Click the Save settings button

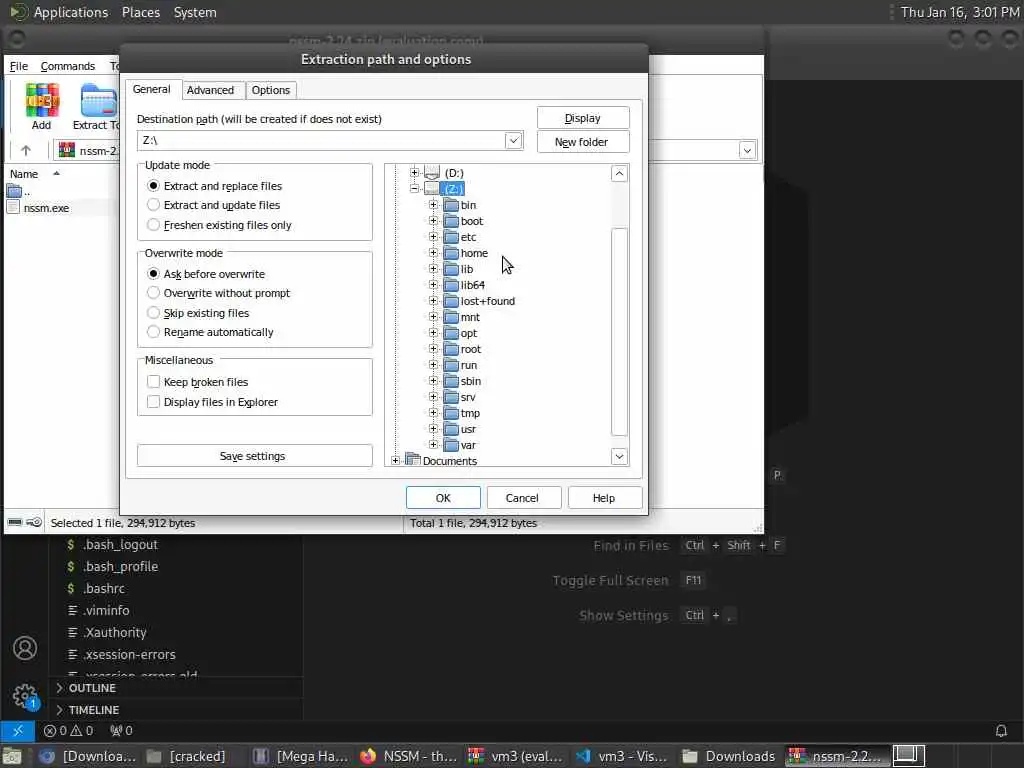(254, 456)
